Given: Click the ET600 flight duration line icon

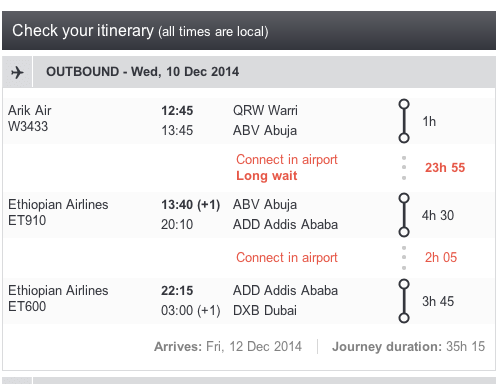Looking at the screenshot, I should click(404, 301).
